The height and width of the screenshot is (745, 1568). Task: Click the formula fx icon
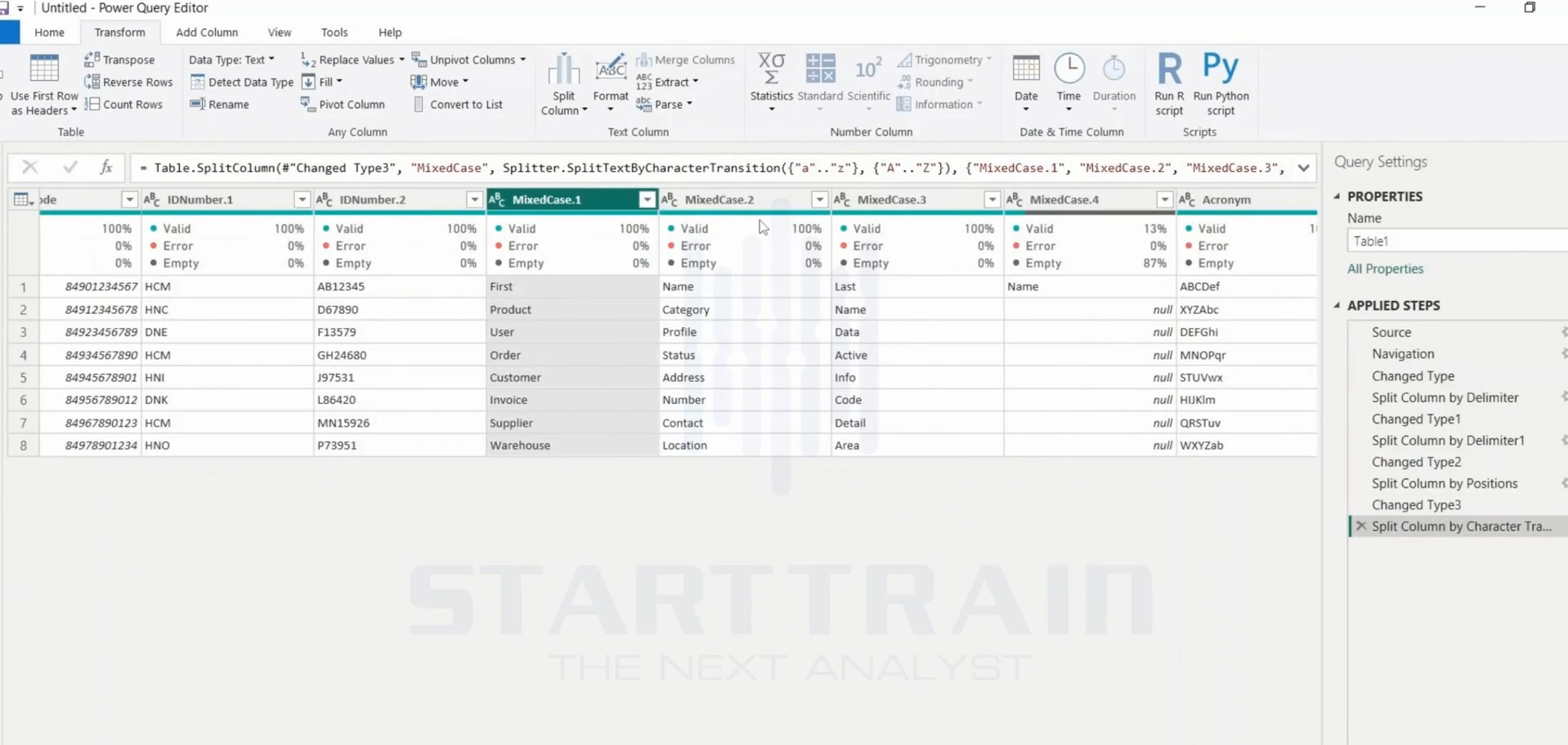(106, 168)
